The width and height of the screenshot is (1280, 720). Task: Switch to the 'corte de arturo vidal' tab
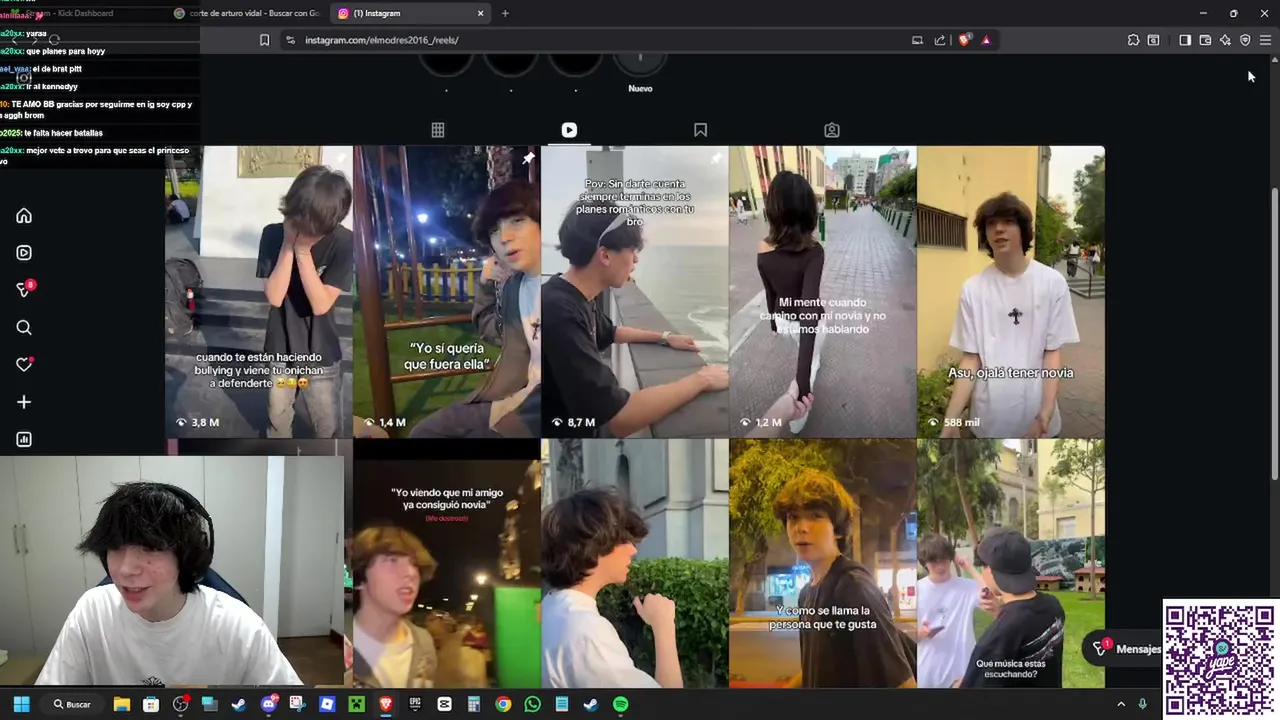(247, 13)
